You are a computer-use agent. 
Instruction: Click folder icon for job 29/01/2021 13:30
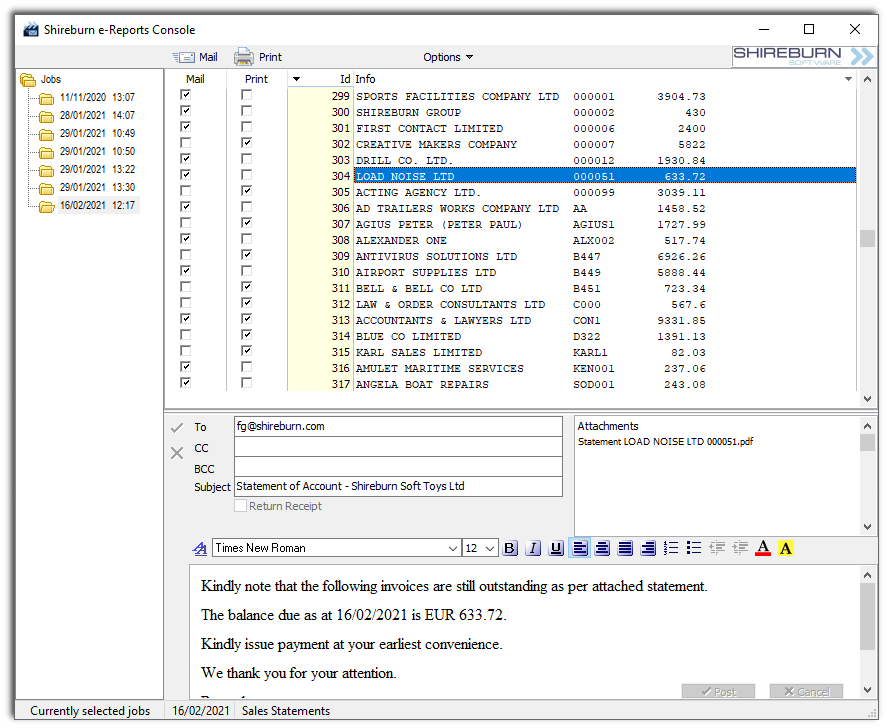[x=46, y=188]
